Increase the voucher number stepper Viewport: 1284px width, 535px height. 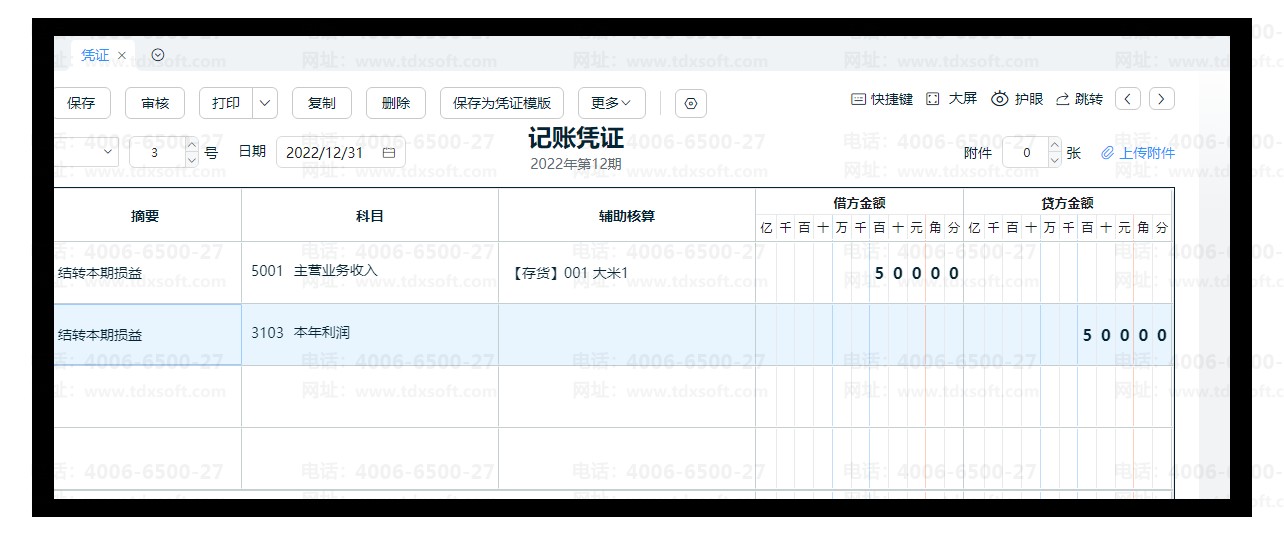click(192, 146)
